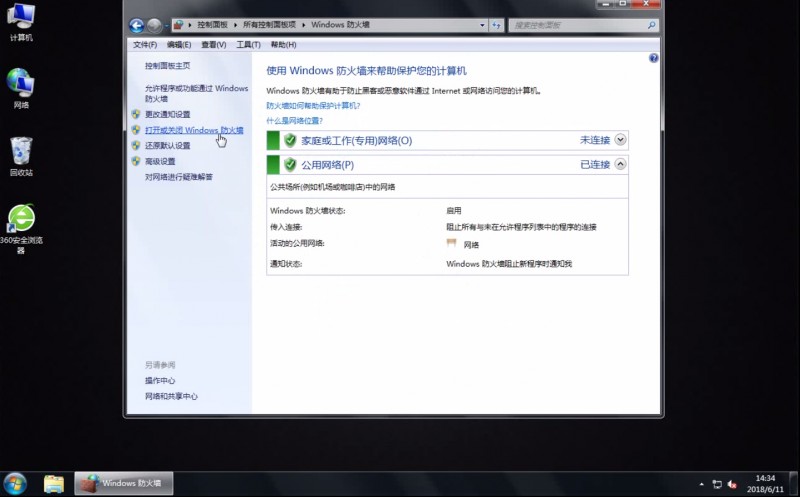800x497 pixels.
Task: Expand the breadcrumb arrow after 所有控制面板项
Action: (x=304, y=24)
